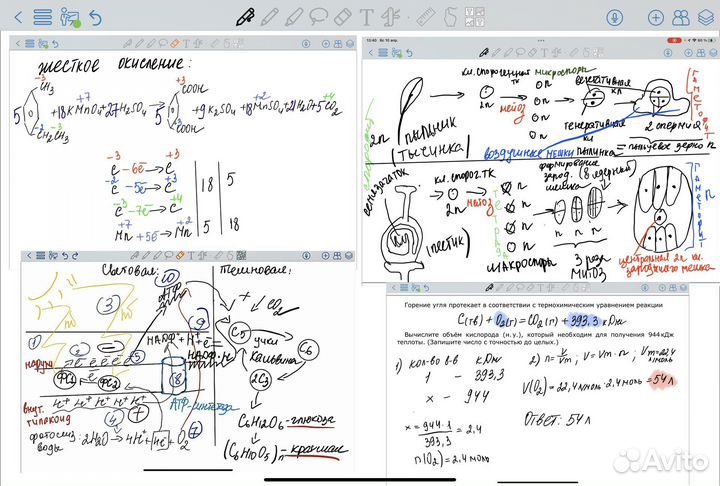This screenshot has height=486, width=720.
Task: Click the Avito logo watermark
Action: (658, 459)
